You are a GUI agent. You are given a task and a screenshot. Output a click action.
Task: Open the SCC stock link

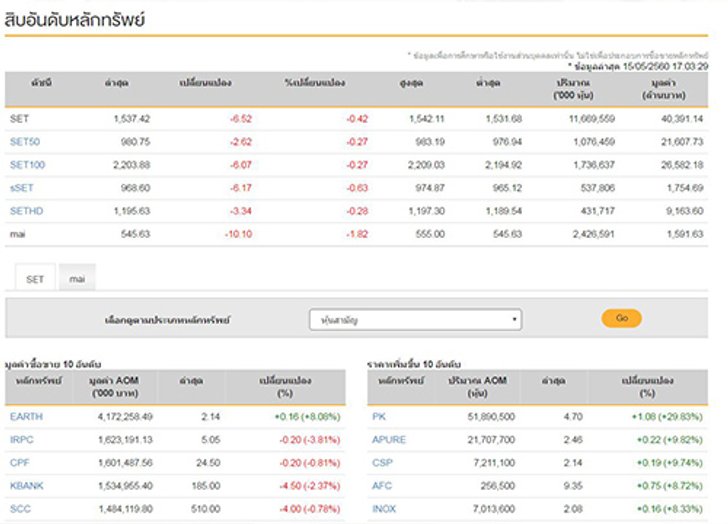tap(20, 509)
